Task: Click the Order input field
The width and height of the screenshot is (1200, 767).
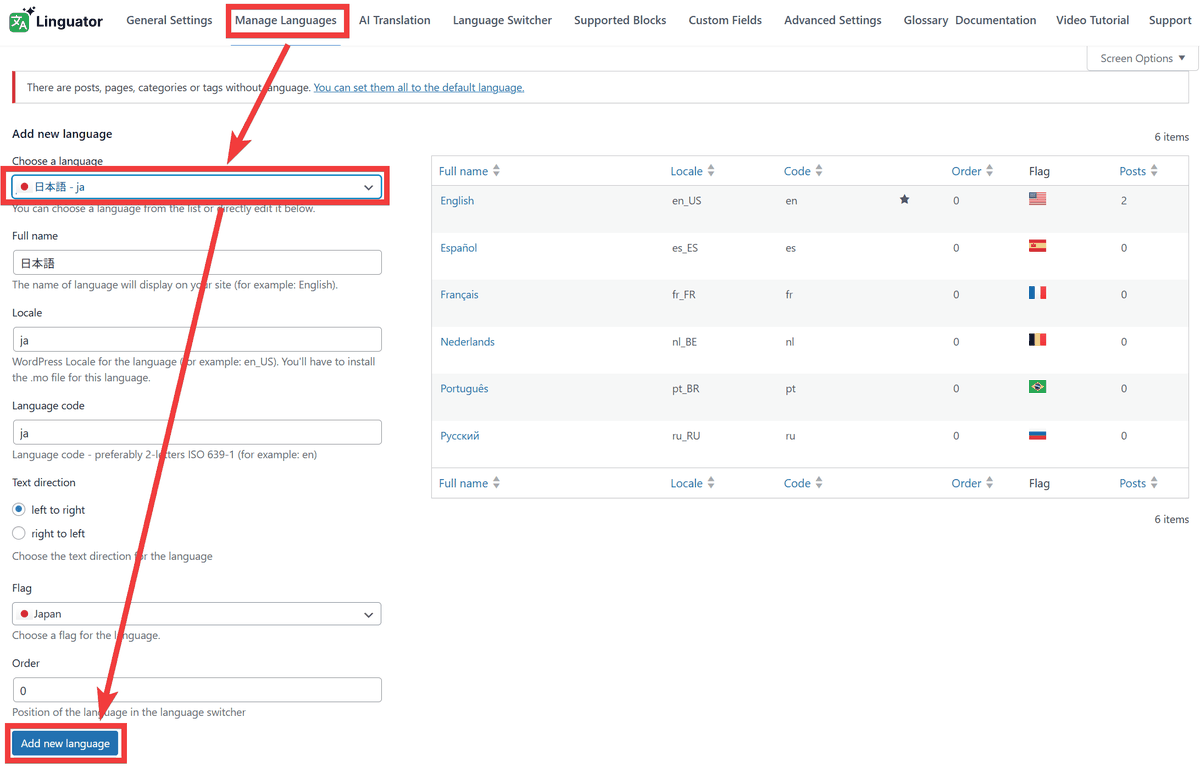Action: [197, 690]
